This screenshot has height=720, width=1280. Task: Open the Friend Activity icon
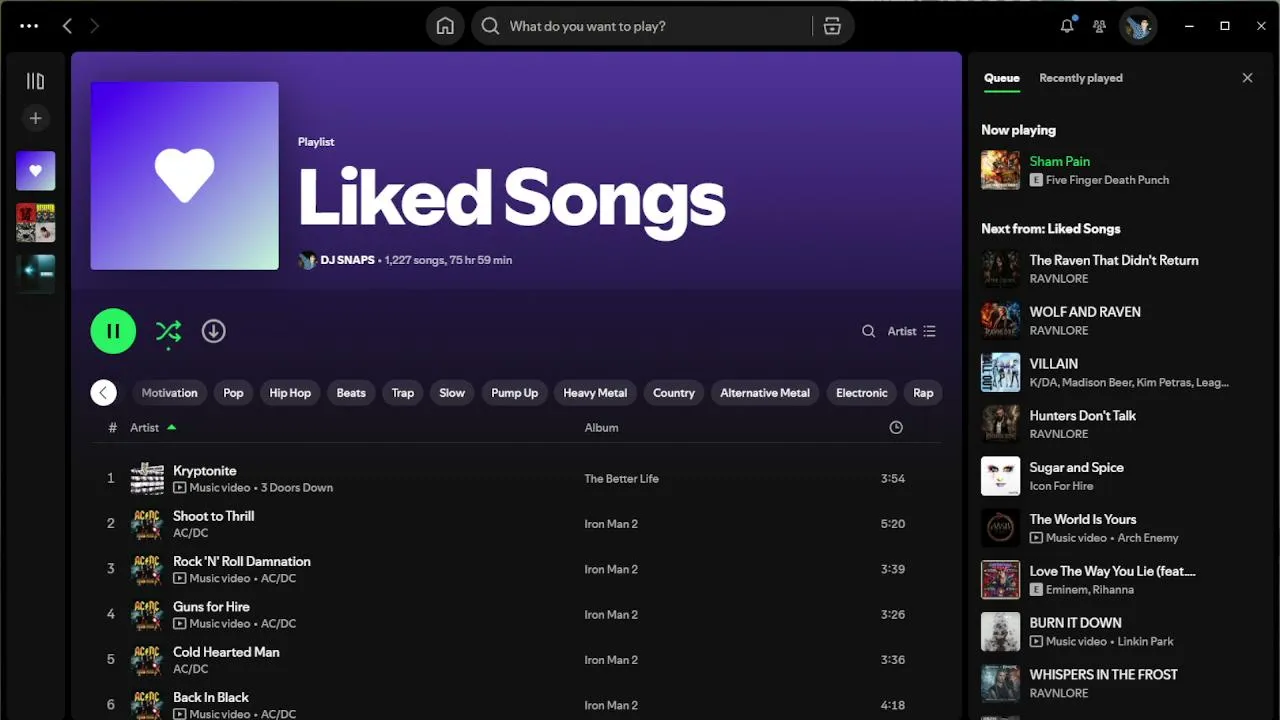tap(1100, 26)
